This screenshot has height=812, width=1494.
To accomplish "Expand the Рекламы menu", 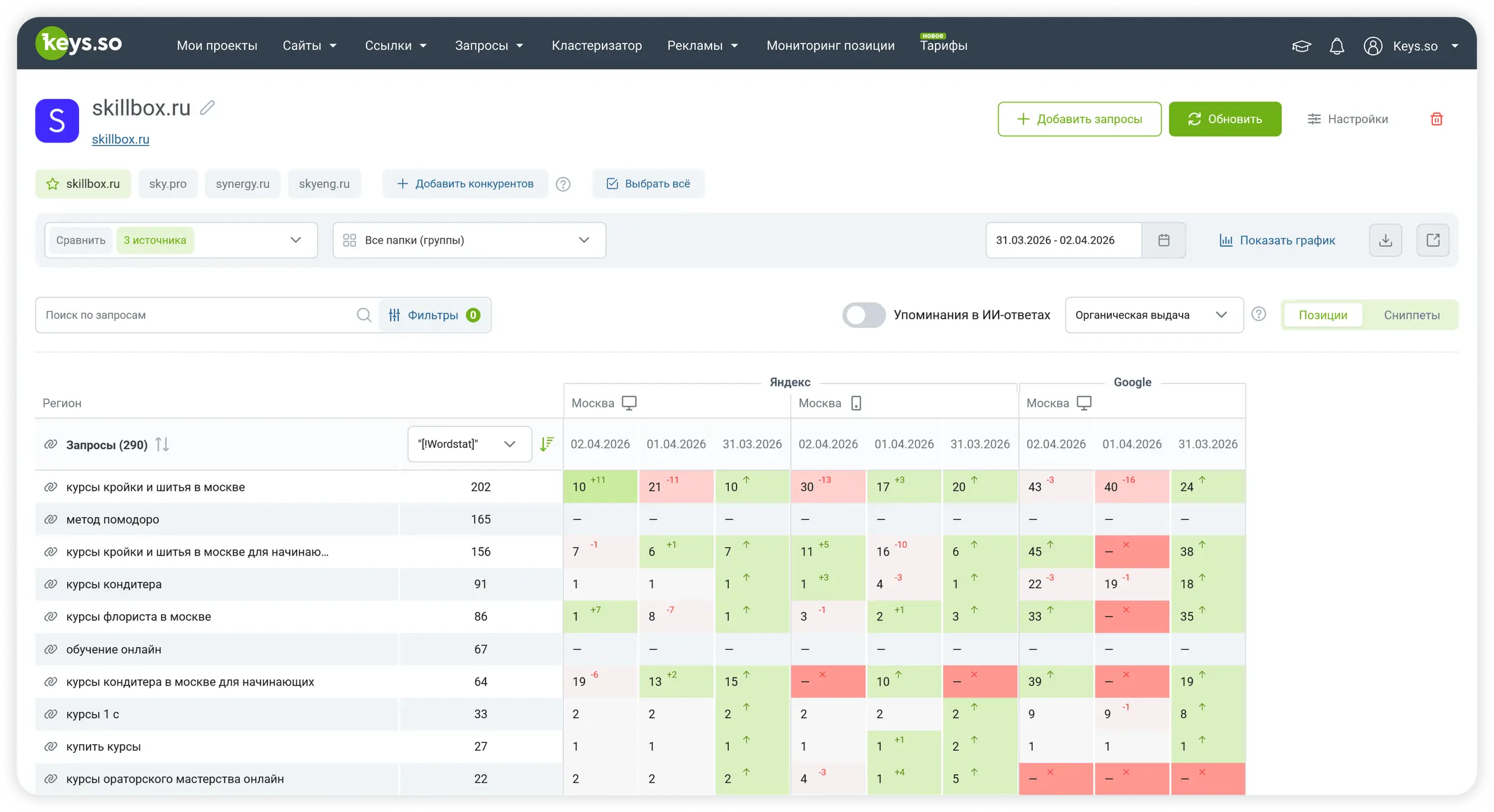I will (703, 45).
